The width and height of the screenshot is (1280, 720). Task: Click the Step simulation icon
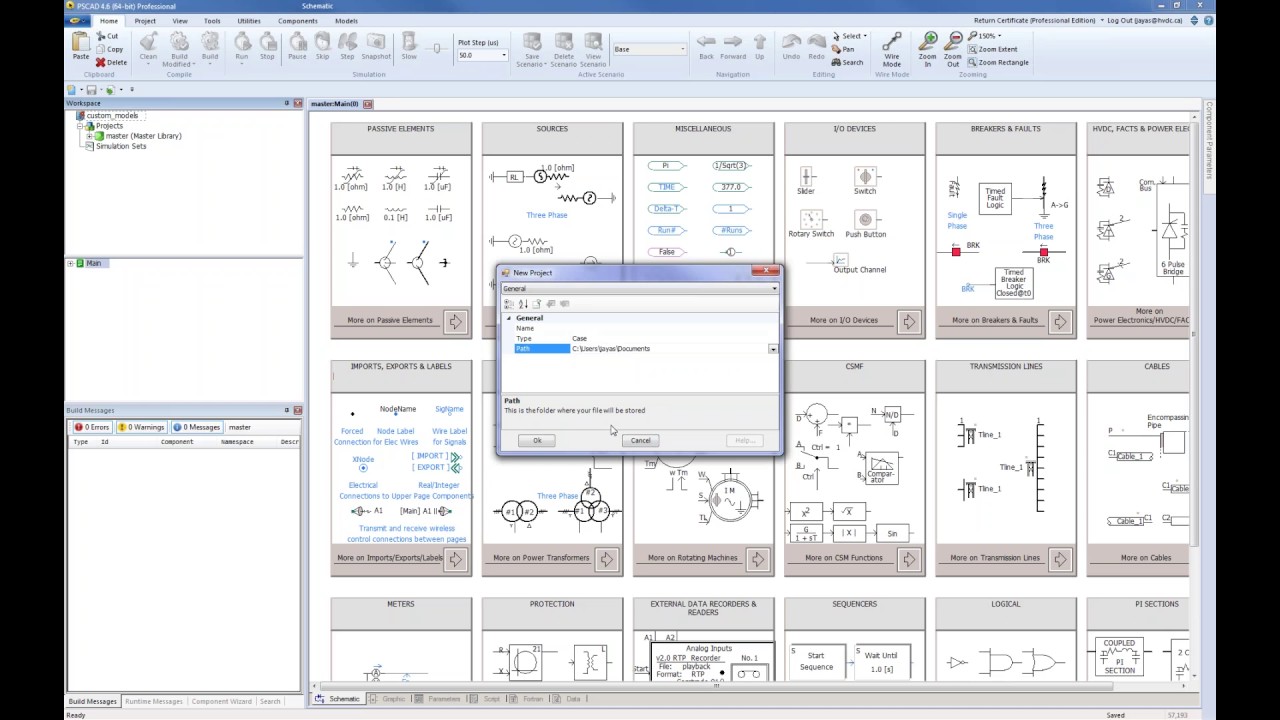(x=347, y=42)
